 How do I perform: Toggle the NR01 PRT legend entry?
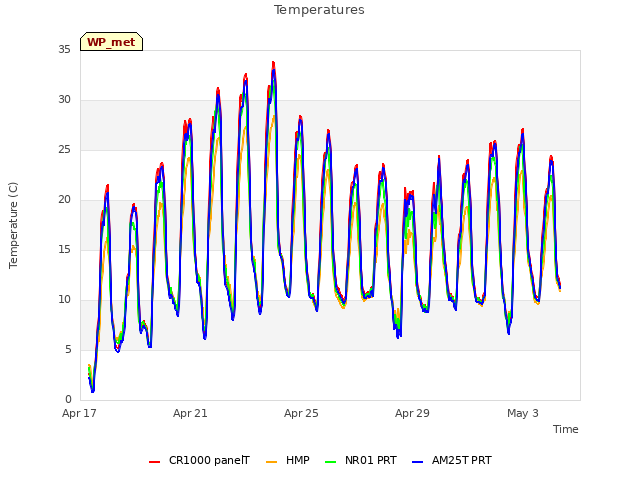[361, 460]
